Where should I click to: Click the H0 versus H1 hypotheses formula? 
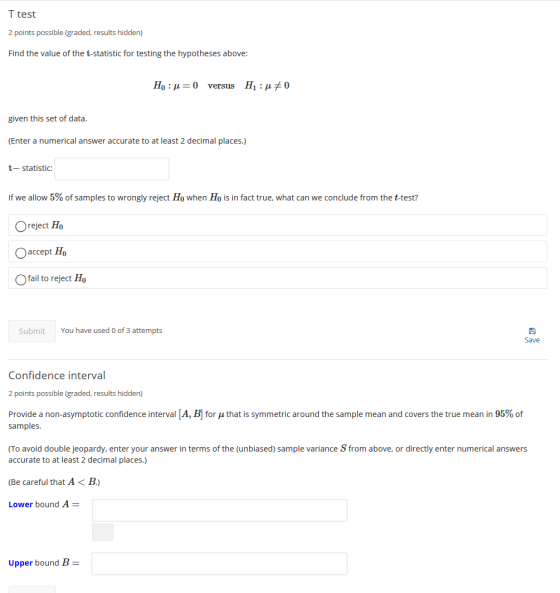221,86
